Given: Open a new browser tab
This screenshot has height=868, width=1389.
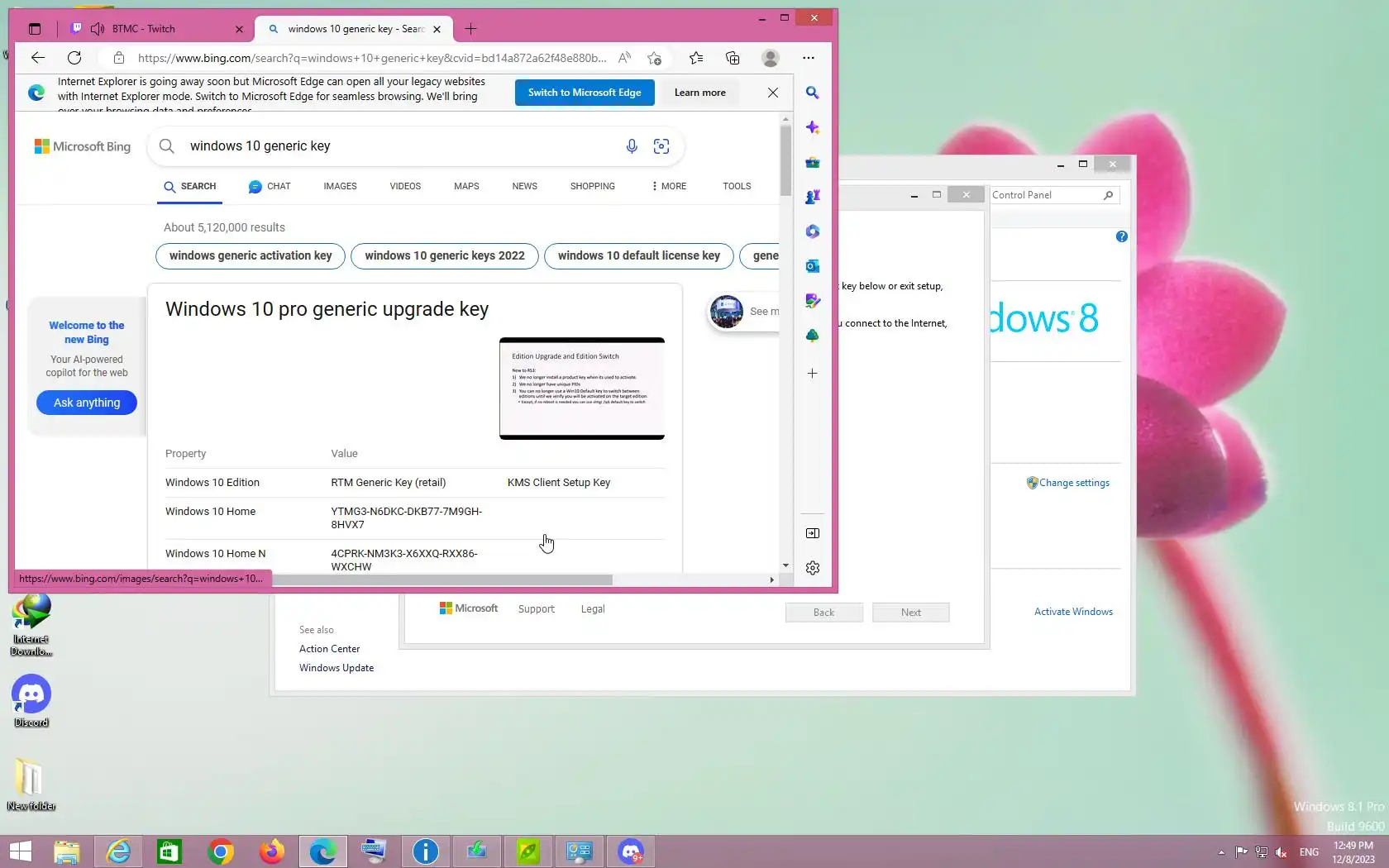Looking at the screenshot, I should point(471,29).
